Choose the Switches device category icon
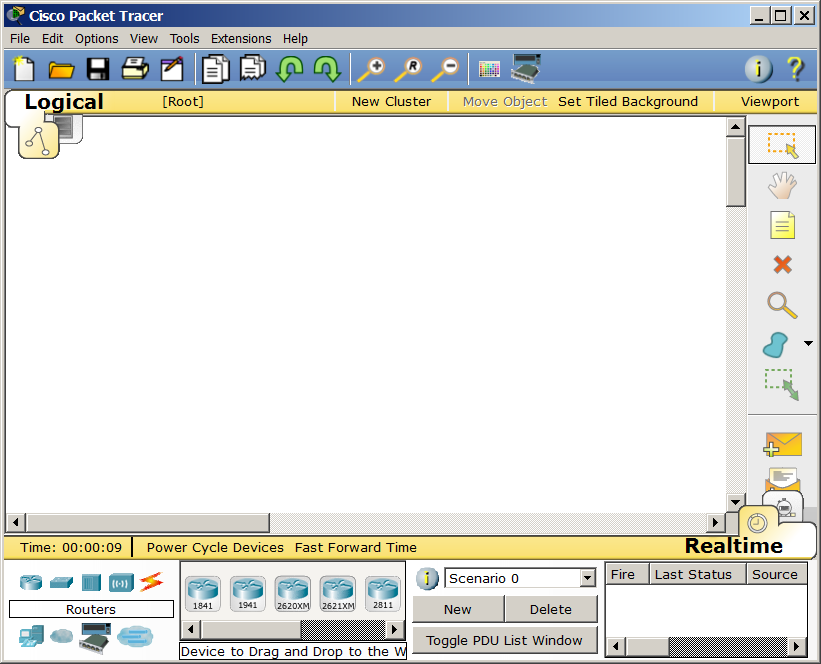The height and width of the screenshot is (664, 821). pyautogui.click(x=61, y=582)
